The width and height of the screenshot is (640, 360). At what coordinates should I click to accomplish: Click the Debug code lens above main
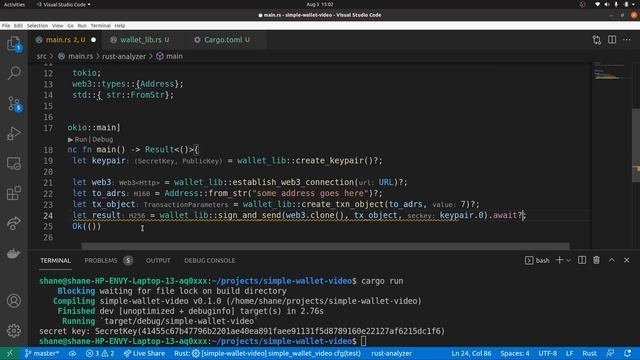pos(102,139)
